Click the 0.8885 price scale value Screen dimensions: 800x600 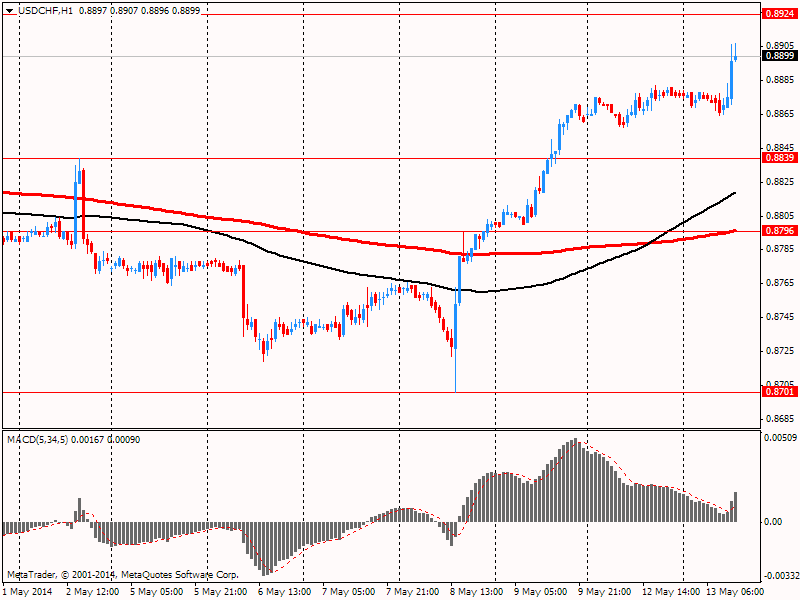pyautogui.click(x=780, y=80)
